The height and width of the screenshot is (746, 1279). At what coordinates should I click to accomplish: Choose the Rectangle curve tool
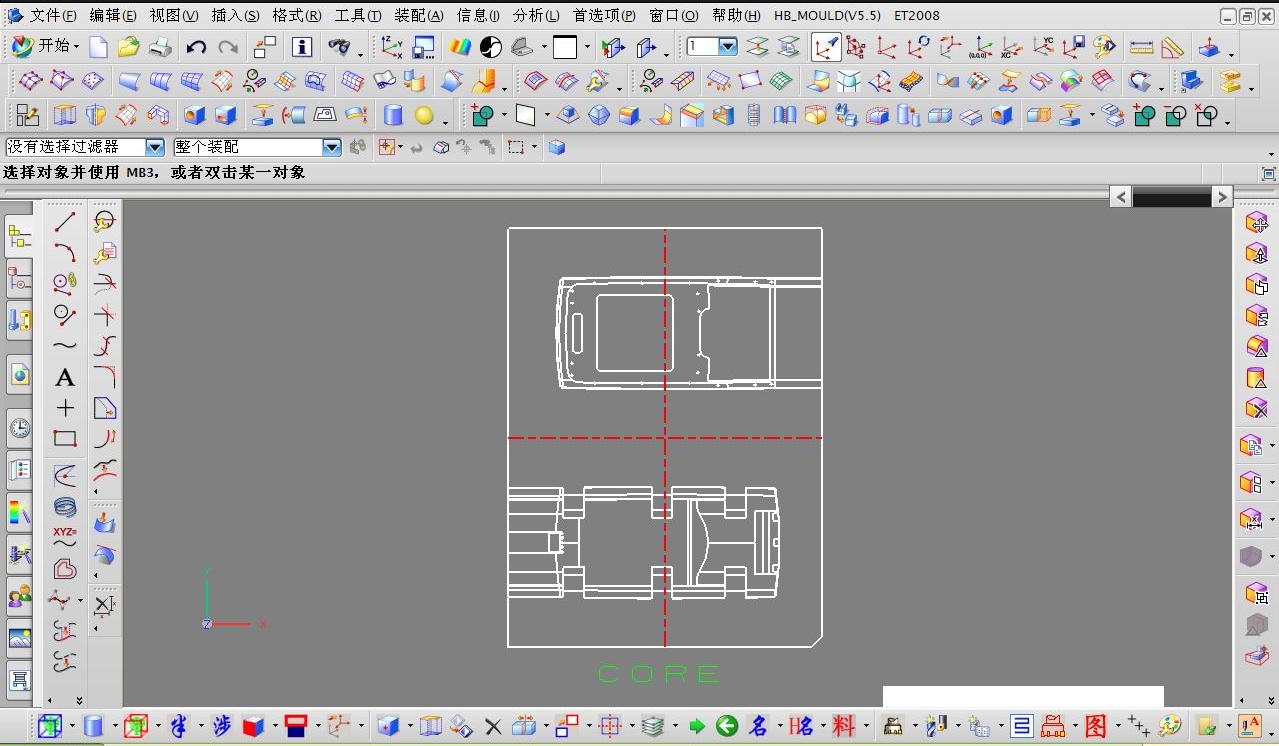pyautogui.click(x=65, y=438)
